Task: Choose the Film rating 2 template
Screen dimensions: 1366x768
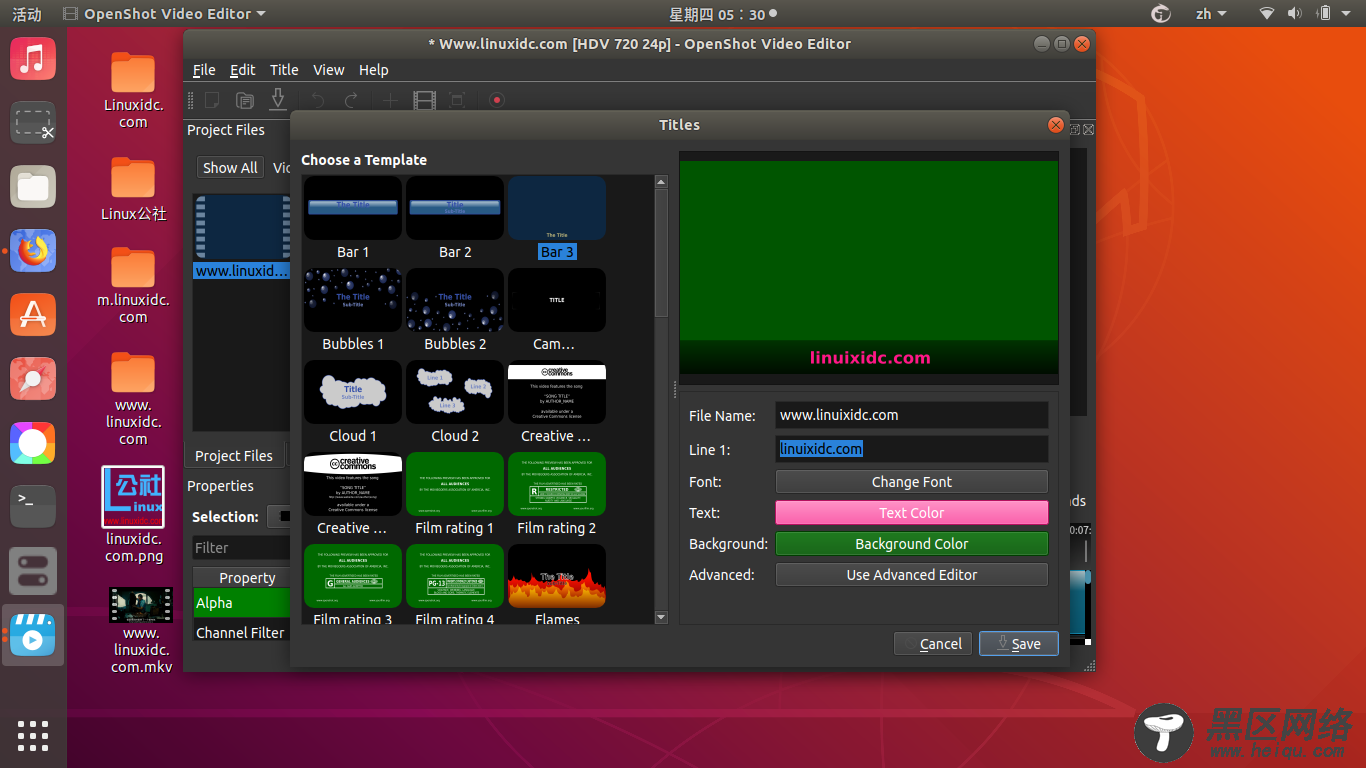Action: coord(557,495)
